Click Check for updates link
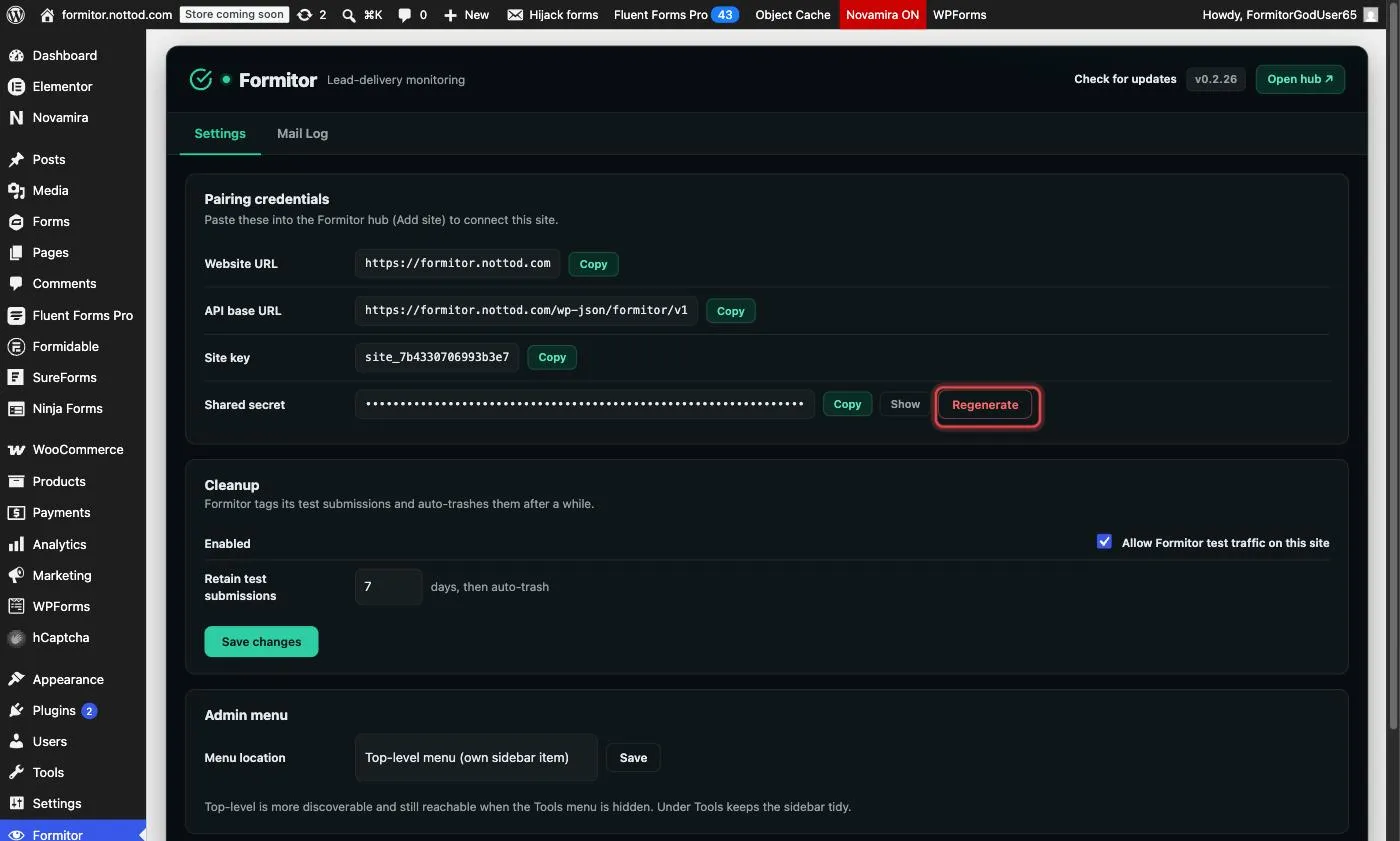 (1125, 79)
